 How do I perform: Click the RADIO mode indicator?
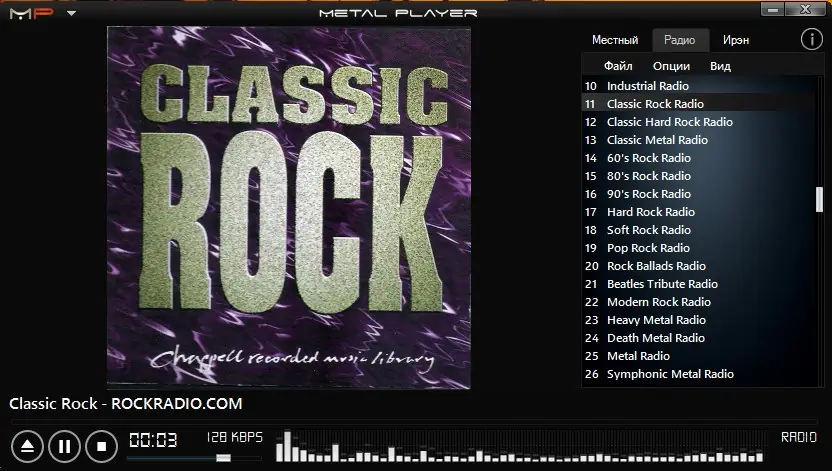pos(799,437)
